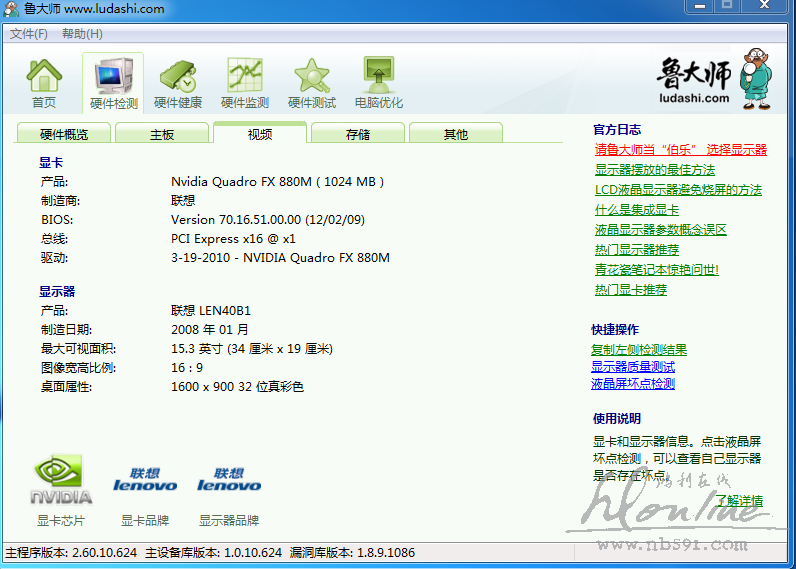The image size is (796, 569).
Task: Open the 什么是集成显卡 article link
Action: point(637,210)
